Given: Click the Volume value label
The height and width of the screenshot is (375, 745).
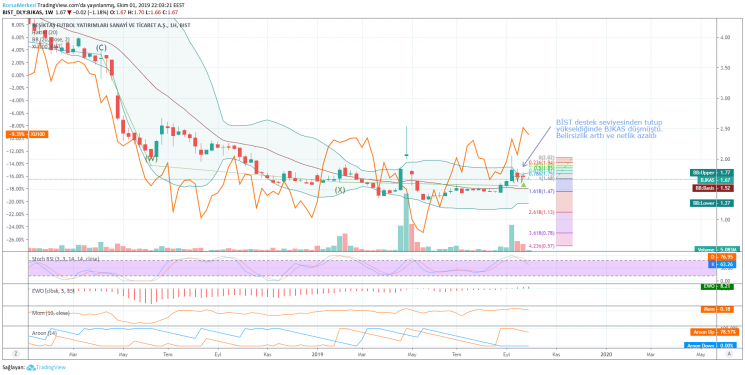Looking at the screenshot, I should [716, 249].
